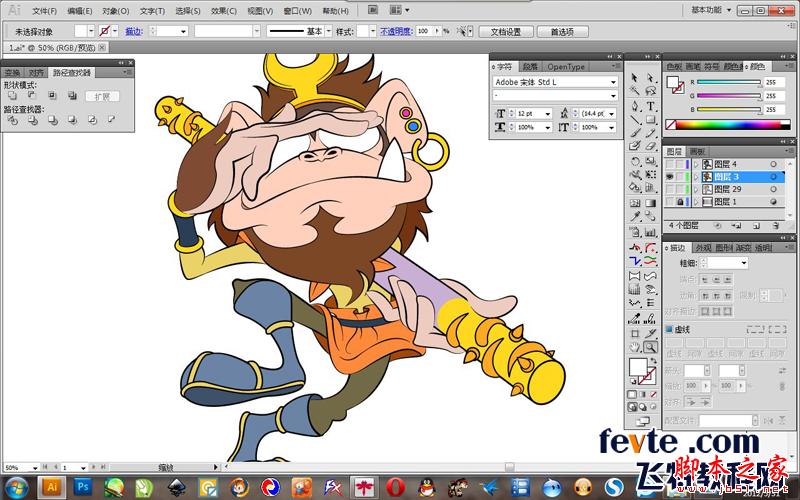Click target circle of 图层 4

(x=773, y=164)
